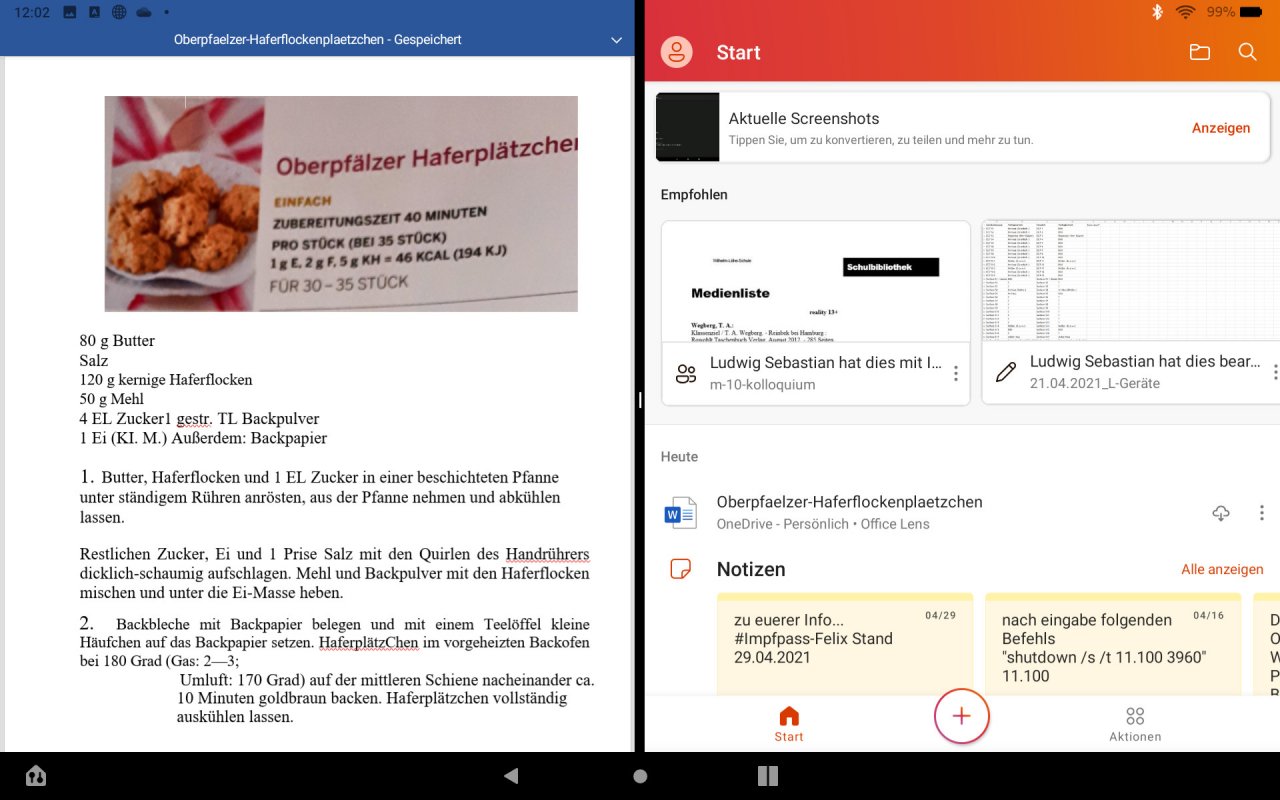Viewport: 1280px width, 800px height.
Task: Click Alle anzeigen next to Notizen
Action: 1222,569
